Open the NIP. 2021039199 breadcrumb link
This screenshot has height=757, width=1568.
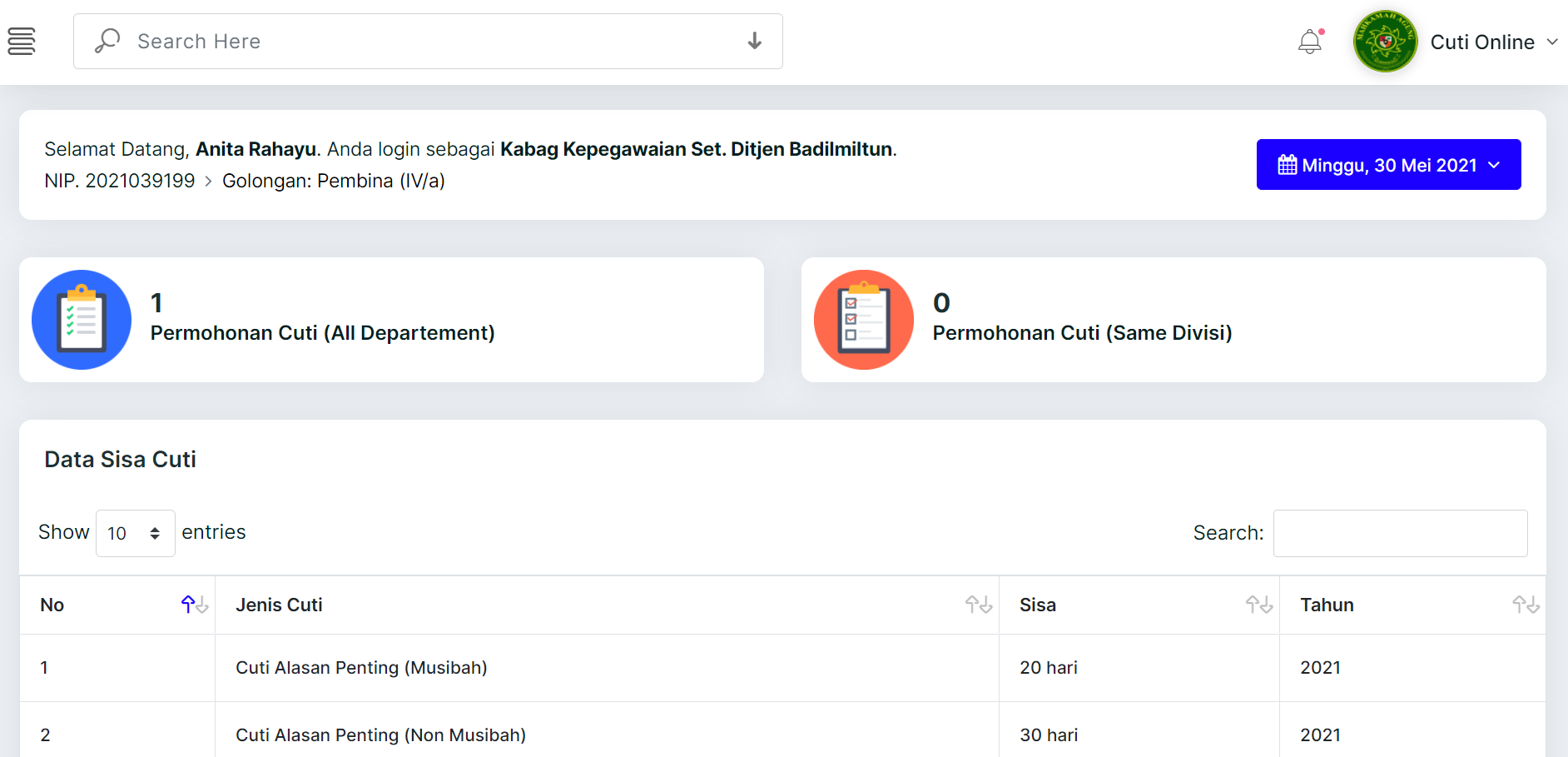click(x=120, y=180)
